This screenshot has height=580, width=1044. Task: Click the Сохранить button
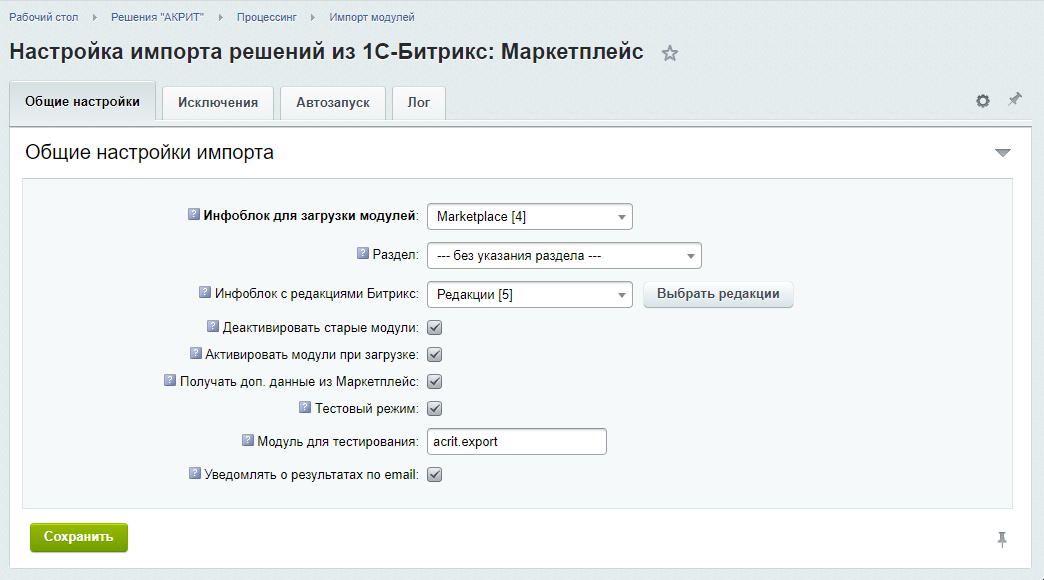[79, 537]
